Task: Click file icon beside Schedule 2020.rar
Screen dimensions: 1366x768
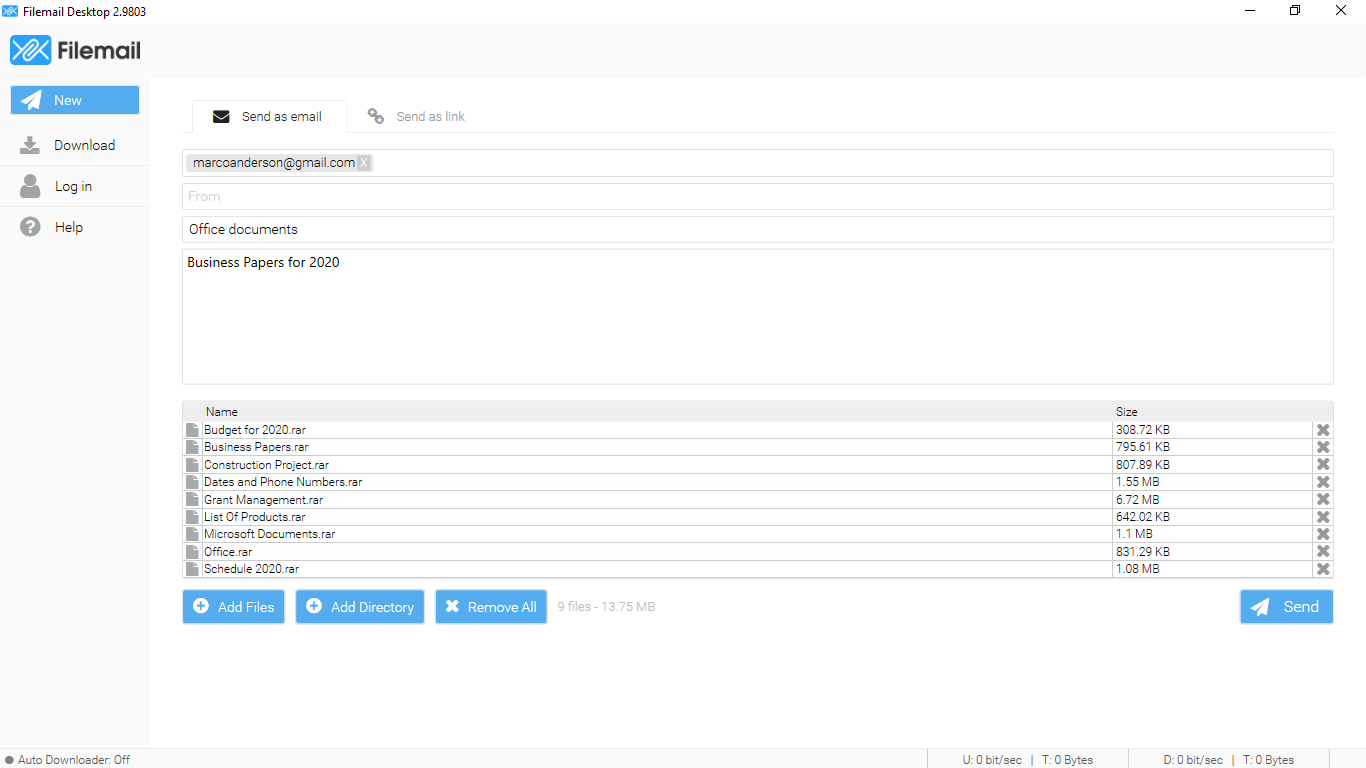Action: [192, 569]
